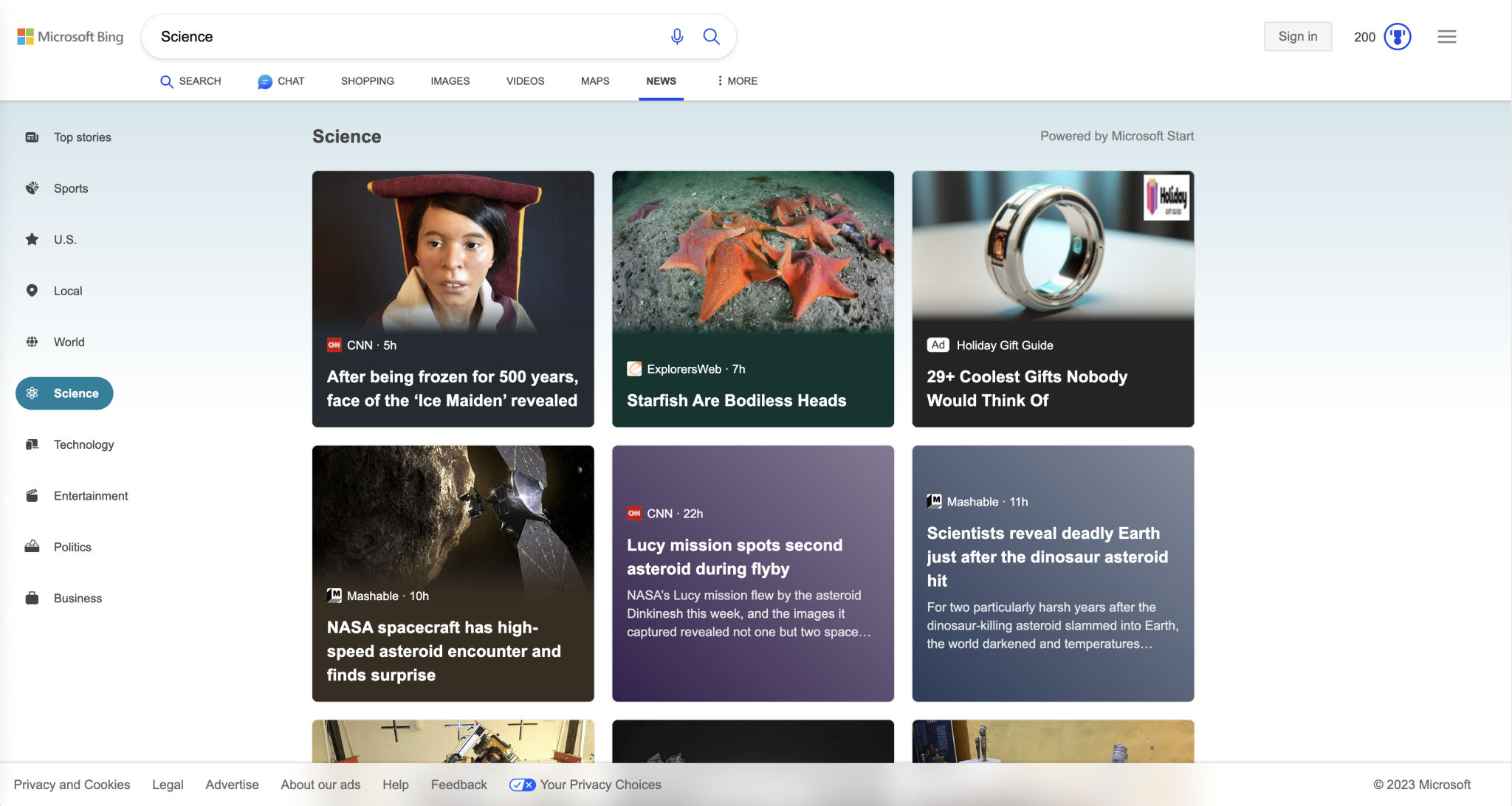Open the CHAT tab's speech bubble icon

[264, 81]
